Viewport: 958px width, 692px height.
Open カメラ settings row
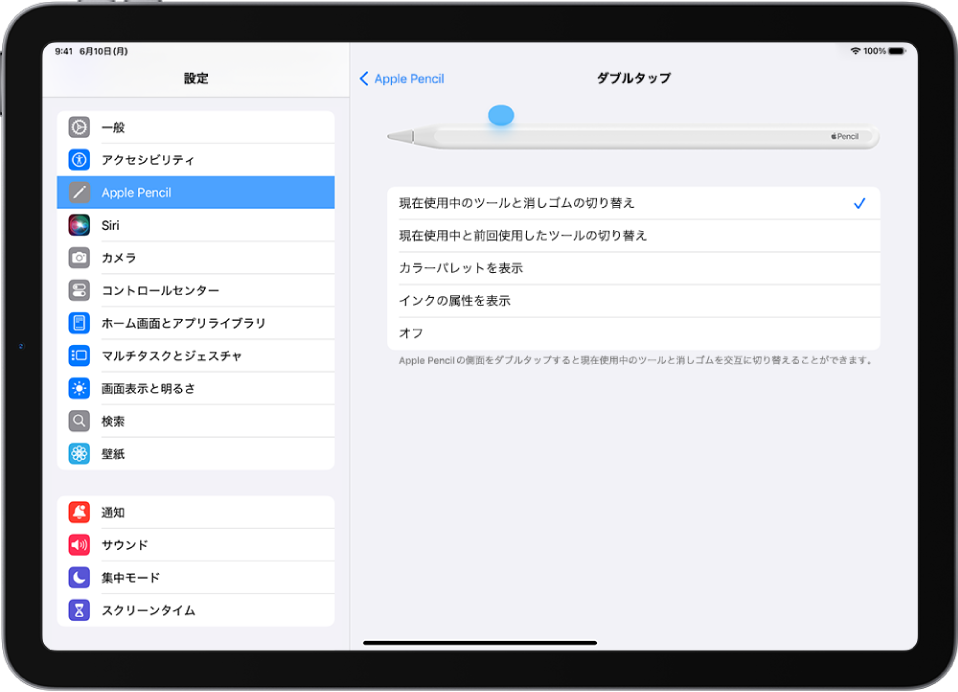coord(196,258)
